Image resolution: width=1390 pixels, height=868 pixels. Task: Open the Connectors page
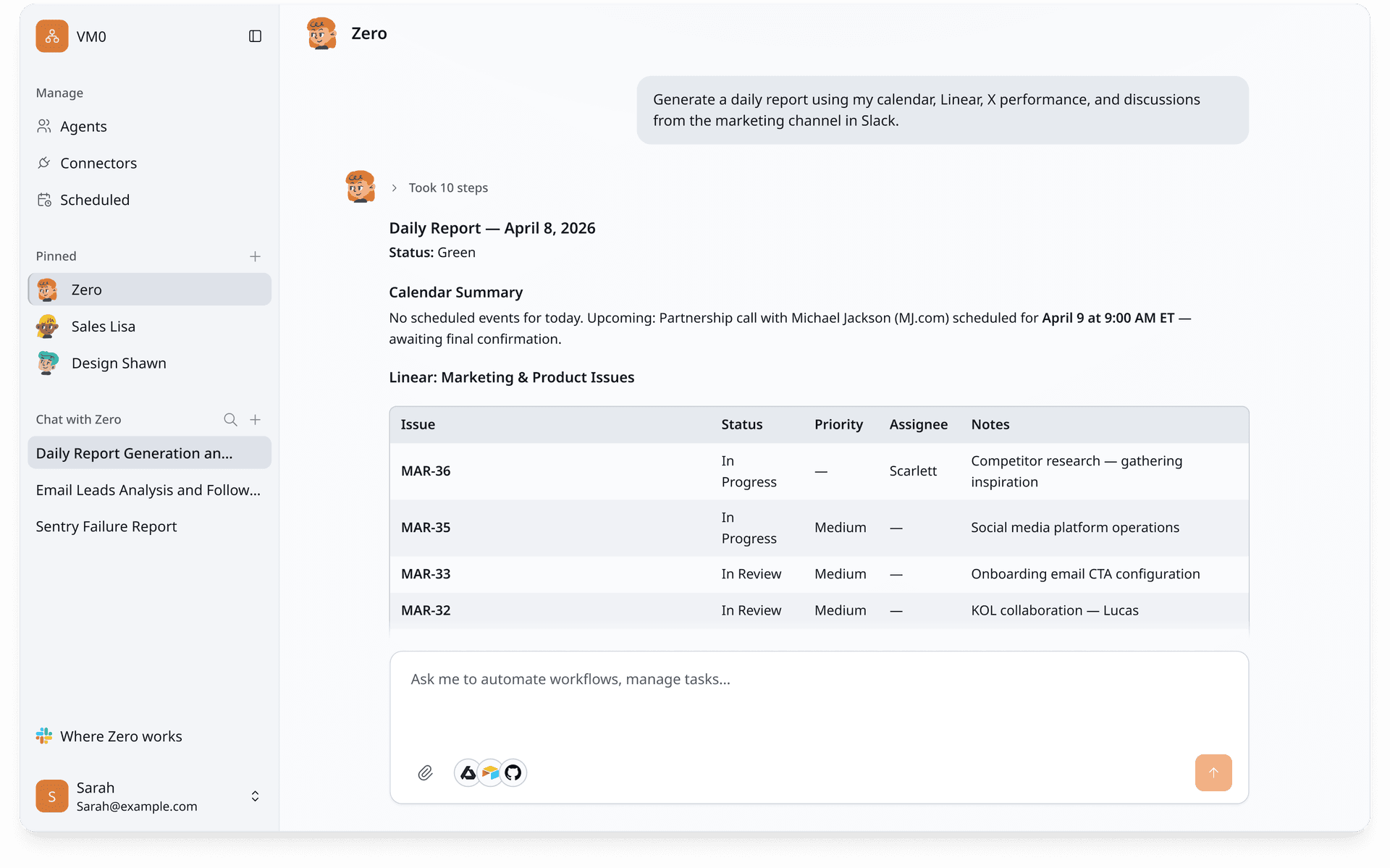pos(98,164)
